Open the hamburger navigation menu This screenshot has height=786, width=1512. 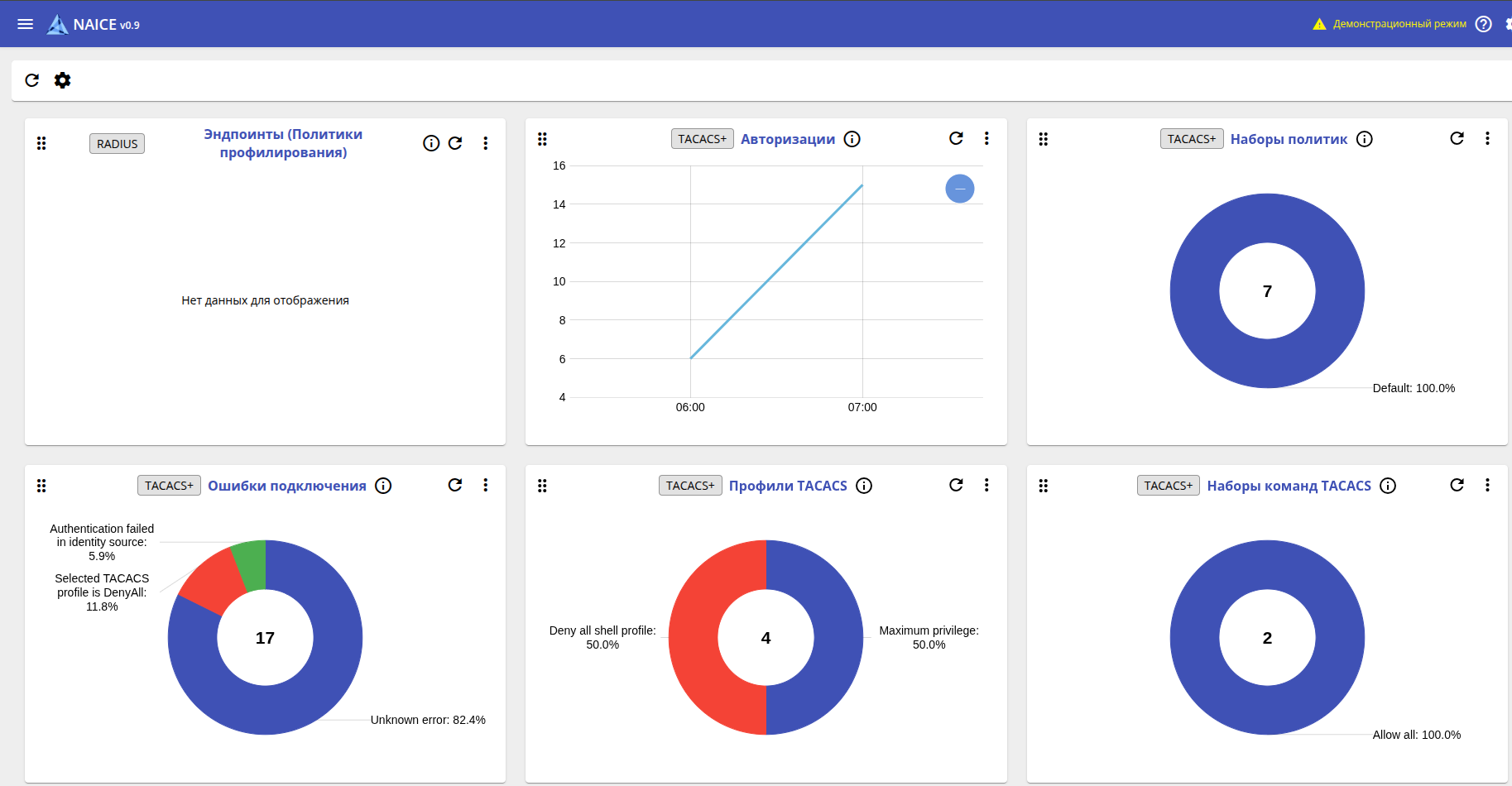(x=26, y=24)
